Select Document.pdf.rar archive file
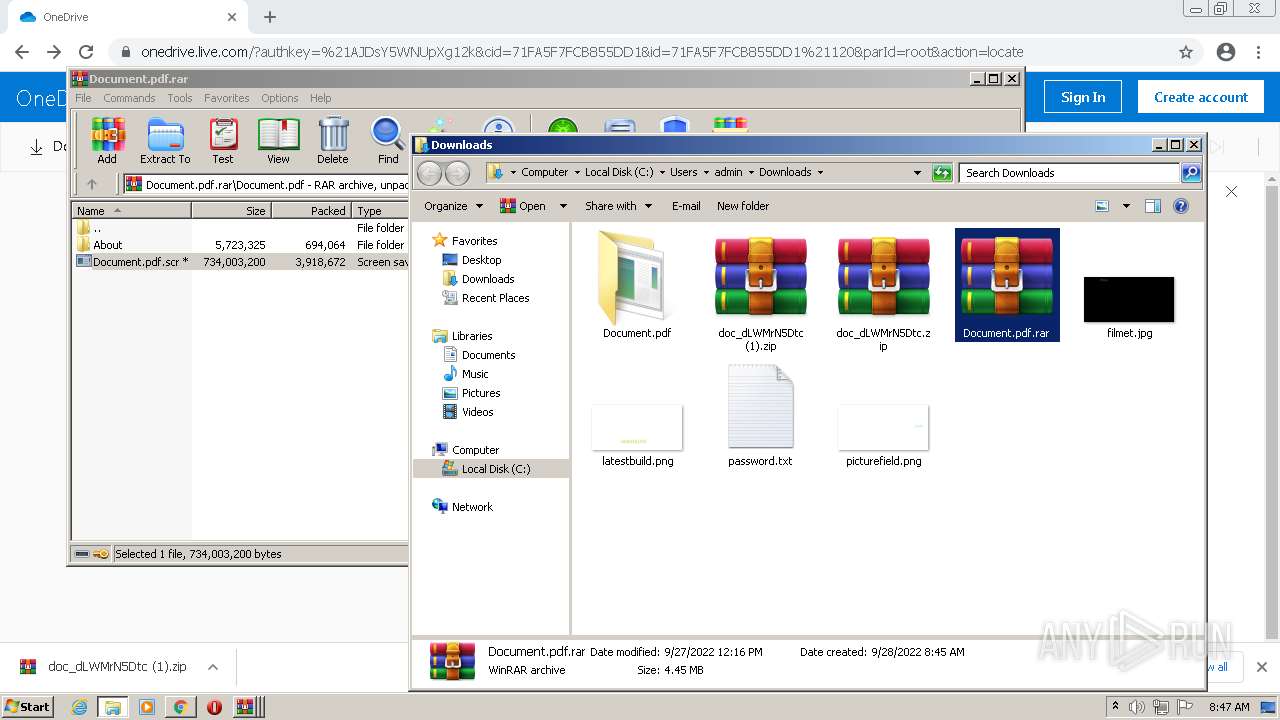Image resolution: width=1280 pixels, height=720 pixels. [1007, 285]
